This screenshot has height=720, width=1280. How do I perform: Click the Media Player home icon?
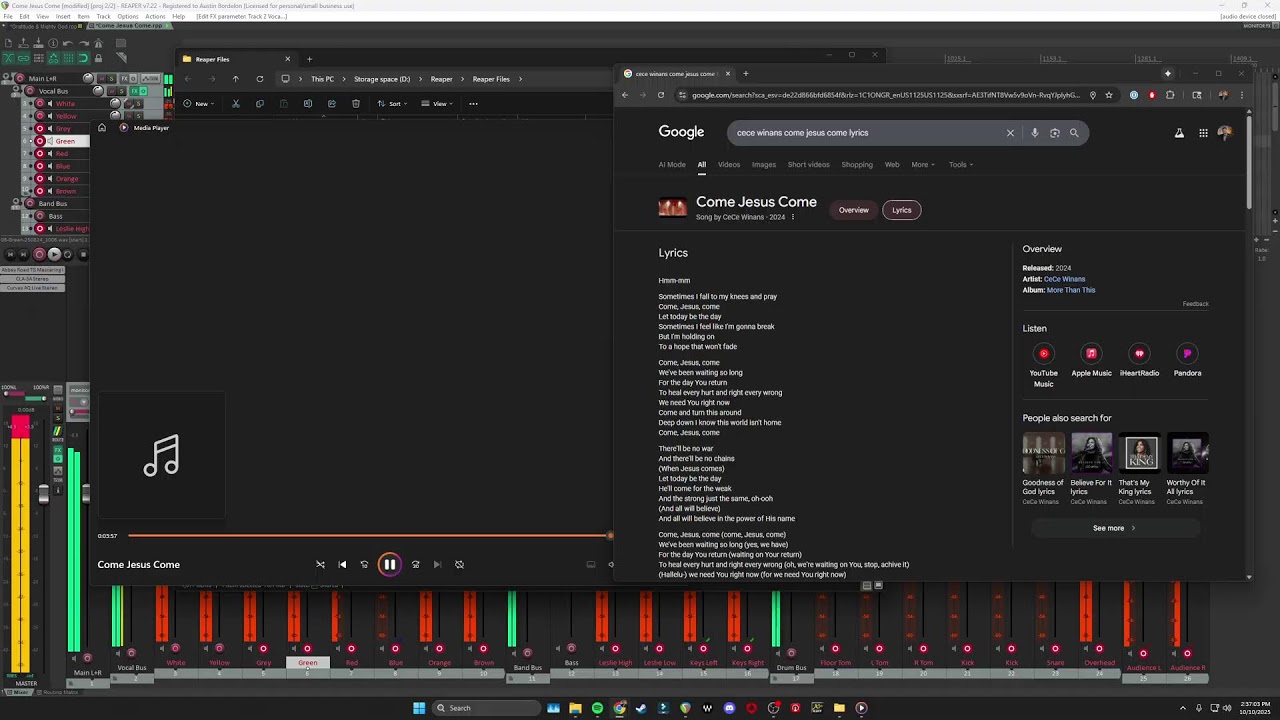click(101, 127)
